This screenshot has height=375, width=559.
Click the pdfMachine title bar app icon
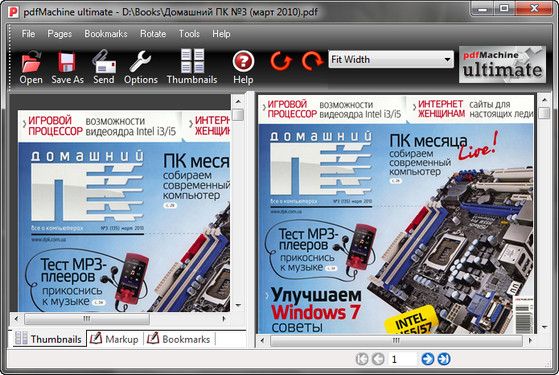[x=14, y=12]
